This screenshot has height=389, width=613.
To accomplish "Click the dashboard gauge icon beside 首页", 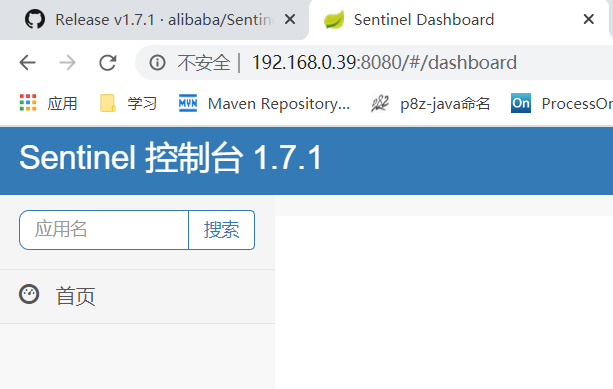I will click(29, 294).
